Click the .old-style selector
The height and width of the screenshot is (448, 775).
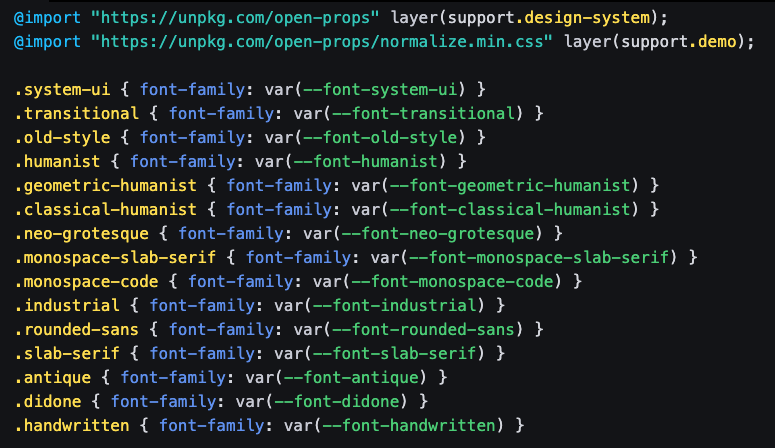click(x=62, y=137)
